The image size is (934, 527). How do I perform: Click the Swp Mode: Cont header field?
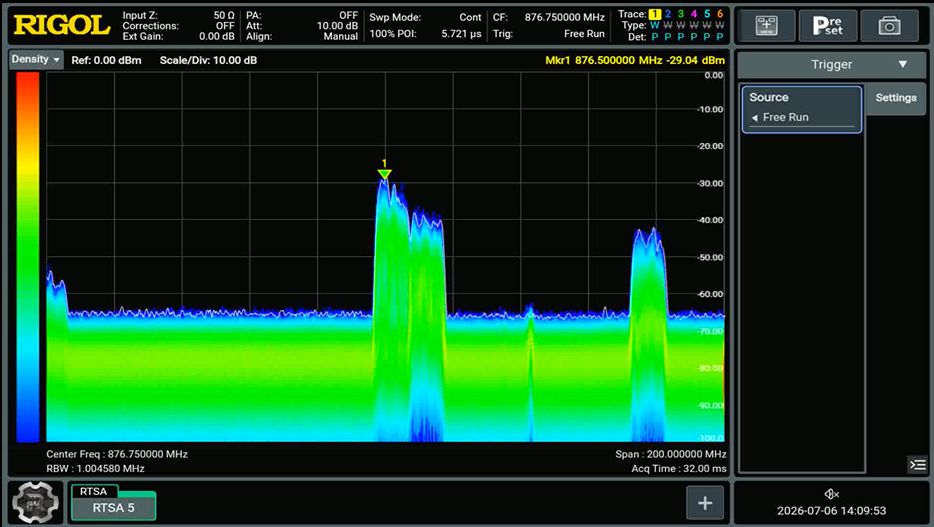425,17
